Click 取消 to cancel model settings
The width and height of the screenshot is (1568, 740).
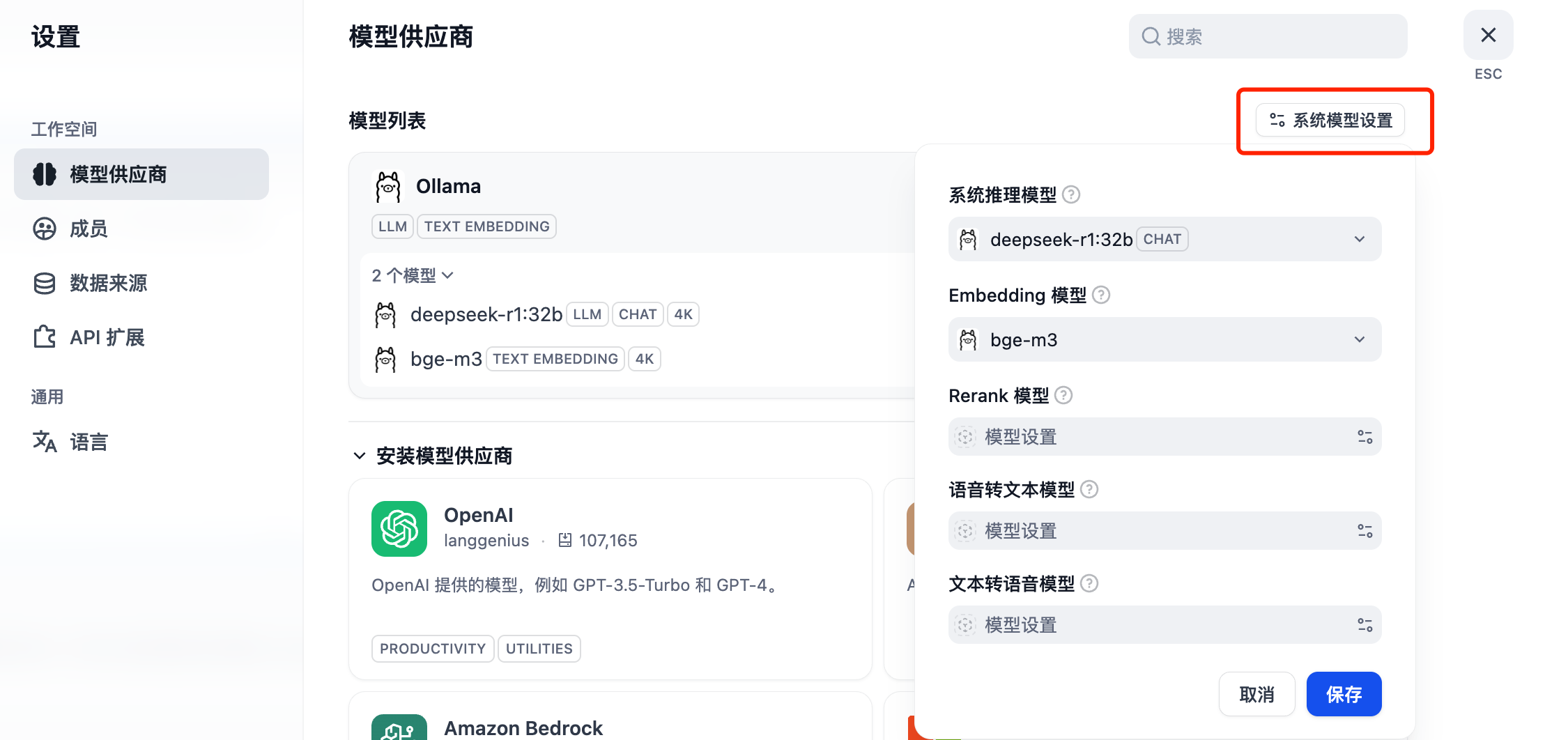point(1256,694)
